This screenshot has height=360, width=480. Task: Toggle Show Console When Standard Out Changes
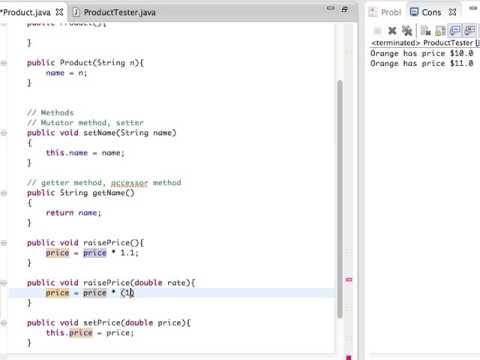click(455, 31)
